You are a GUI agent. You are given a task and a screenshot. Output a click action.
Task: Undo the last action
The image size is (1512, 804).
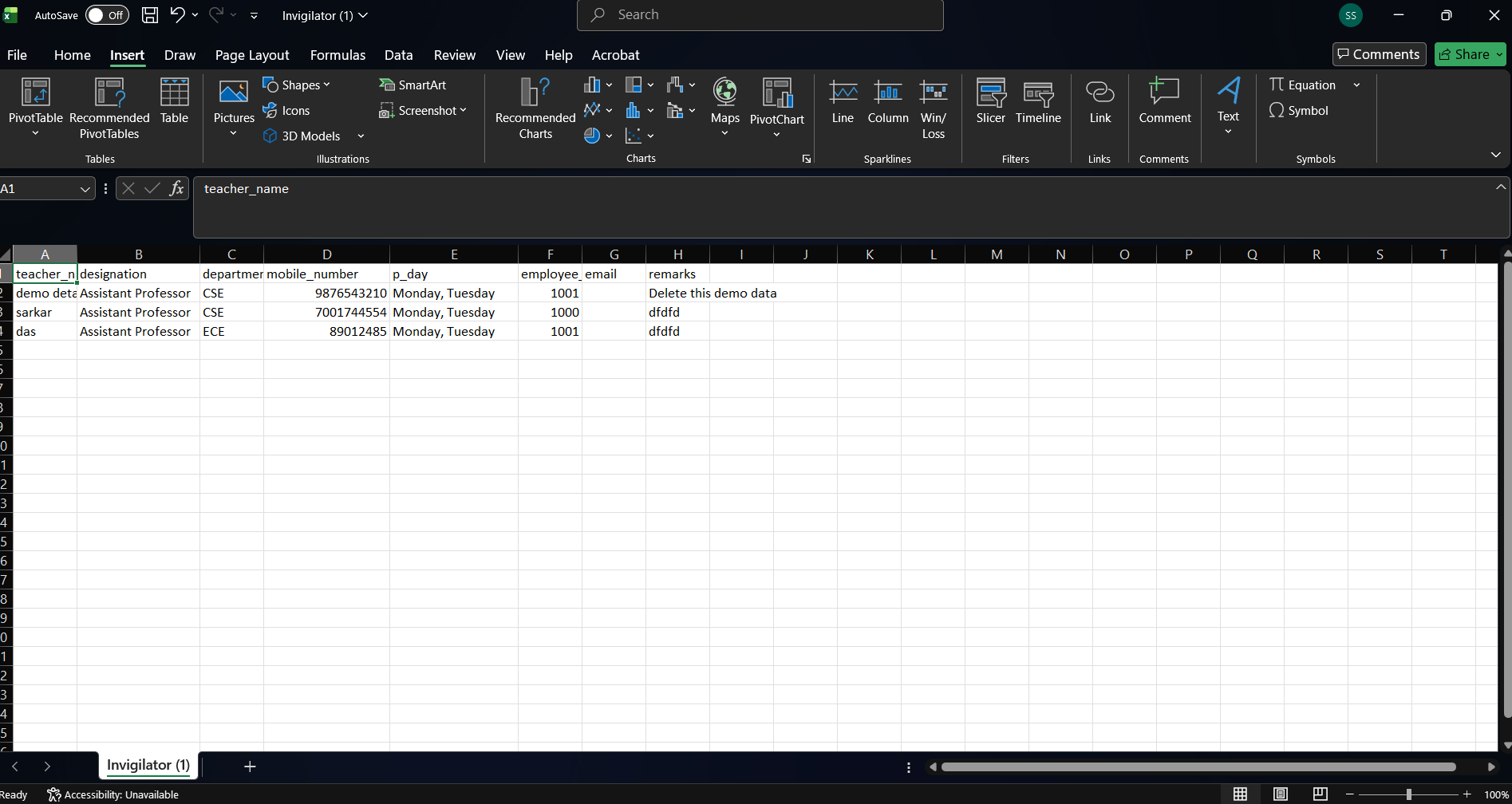(x=177, y=14)
